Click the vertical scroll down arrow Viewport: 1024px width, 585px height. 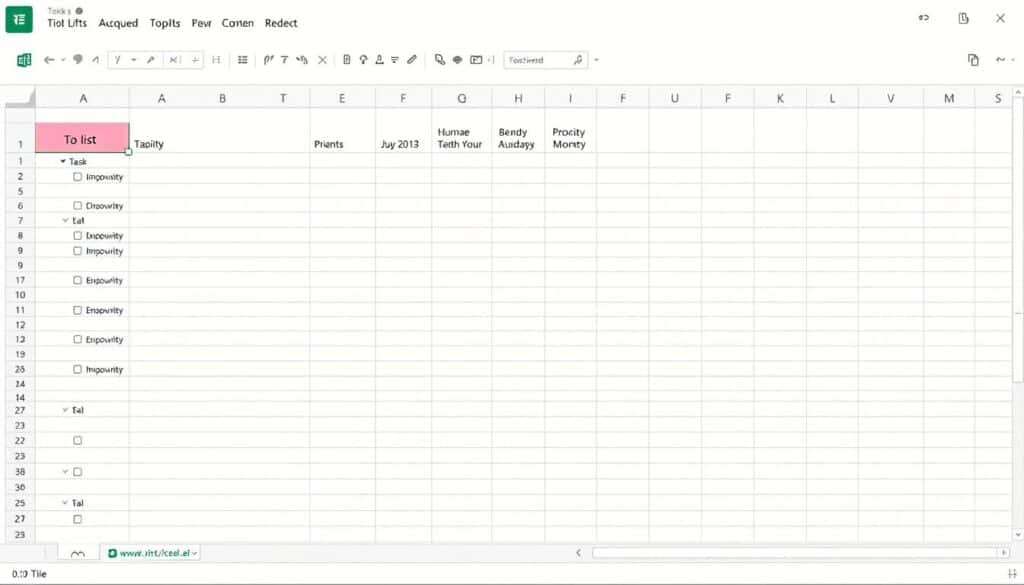[x=1018, y=535]
